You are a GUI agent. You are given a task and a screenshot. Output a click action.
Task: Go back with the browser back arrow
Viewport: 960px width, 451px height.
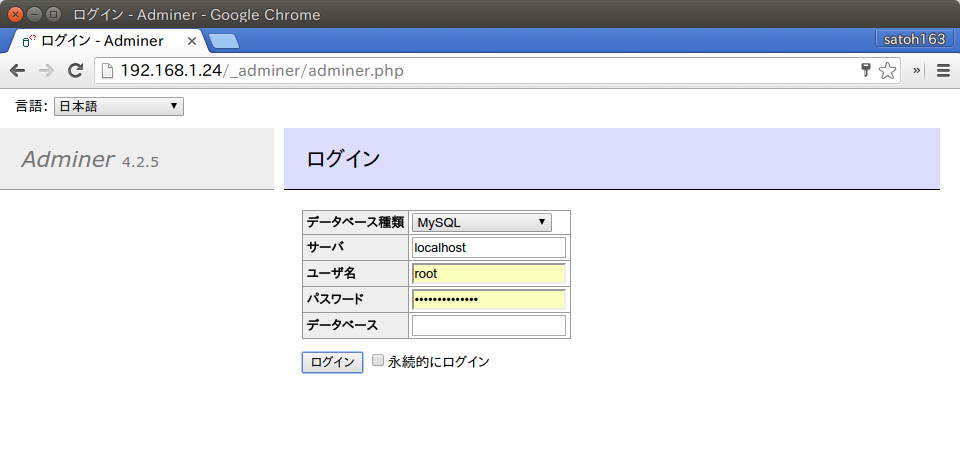click(x=17, y=70)
